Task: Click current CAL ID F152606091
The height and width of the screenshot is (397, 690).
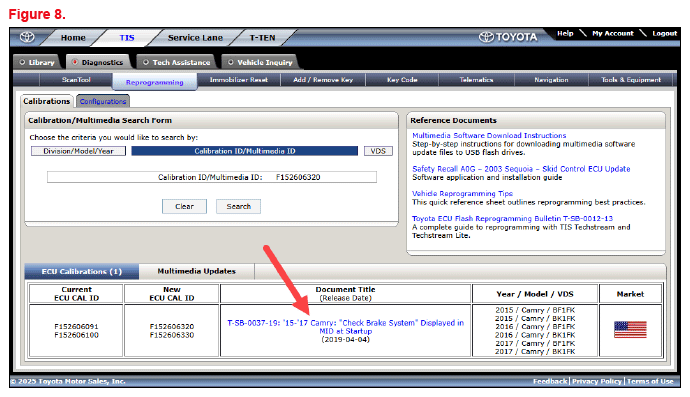Action: [77, 327]
